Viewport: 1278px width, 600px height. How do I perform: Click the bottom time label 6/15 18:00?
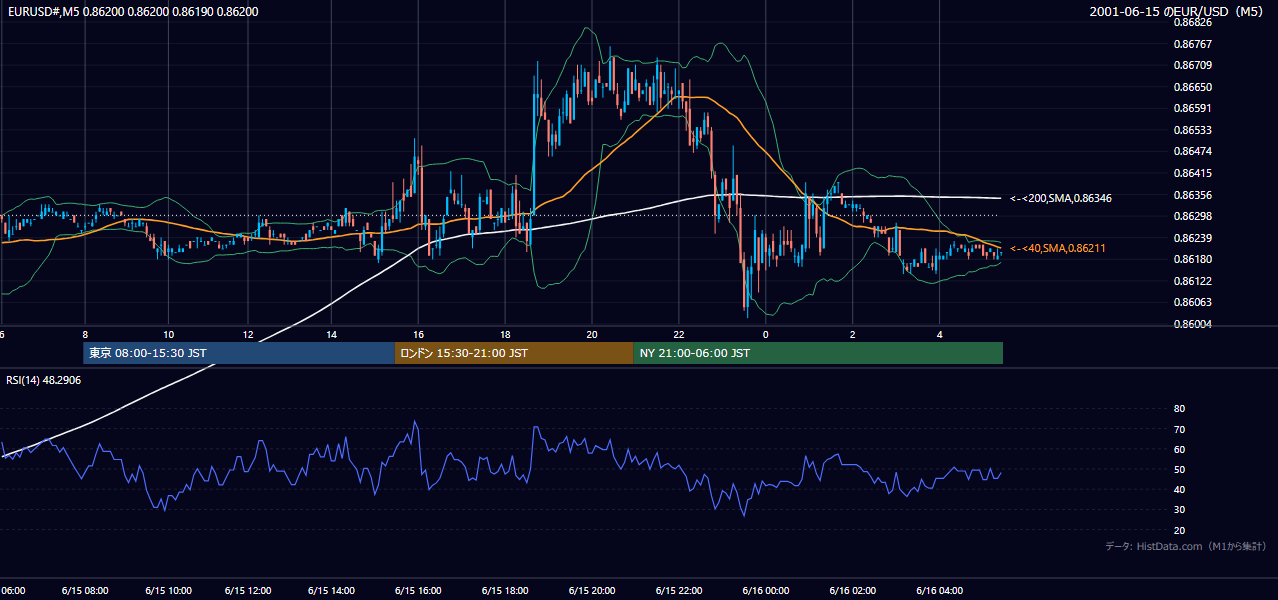(x=506, y=591)
